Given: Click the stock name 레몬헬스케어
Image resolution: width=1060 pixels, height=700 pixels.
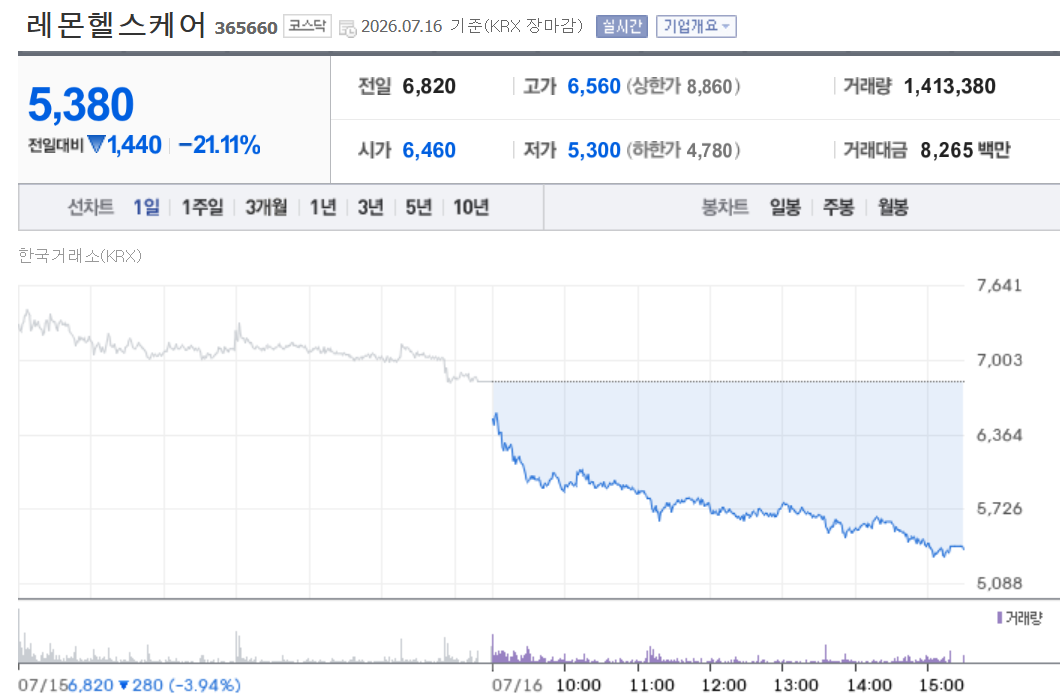Looking at the screenshot, I should pyautogui.click(x=116, y=25).
